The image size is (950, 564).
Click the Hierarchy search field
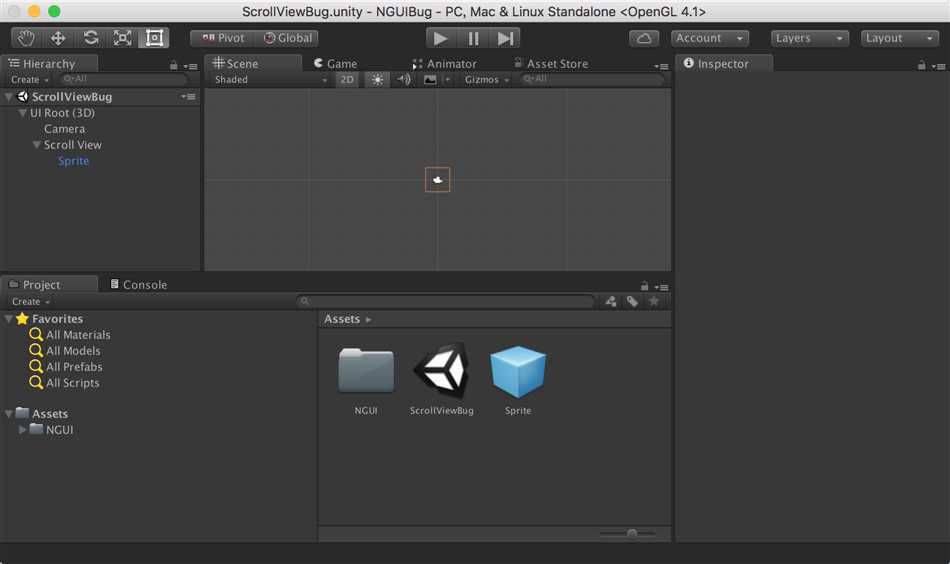click(x=124, y=79)
